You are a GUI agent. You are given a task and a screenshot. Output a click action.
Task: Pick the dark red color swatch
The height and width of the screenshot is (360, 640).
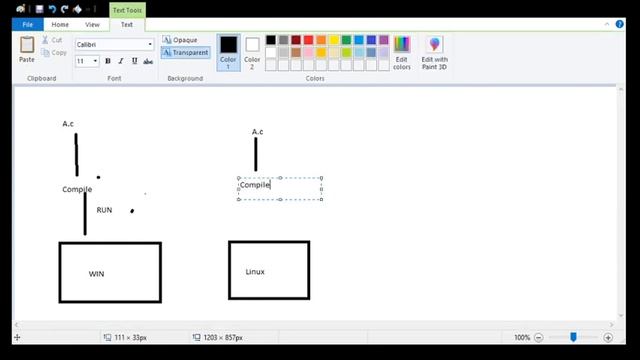296,40
